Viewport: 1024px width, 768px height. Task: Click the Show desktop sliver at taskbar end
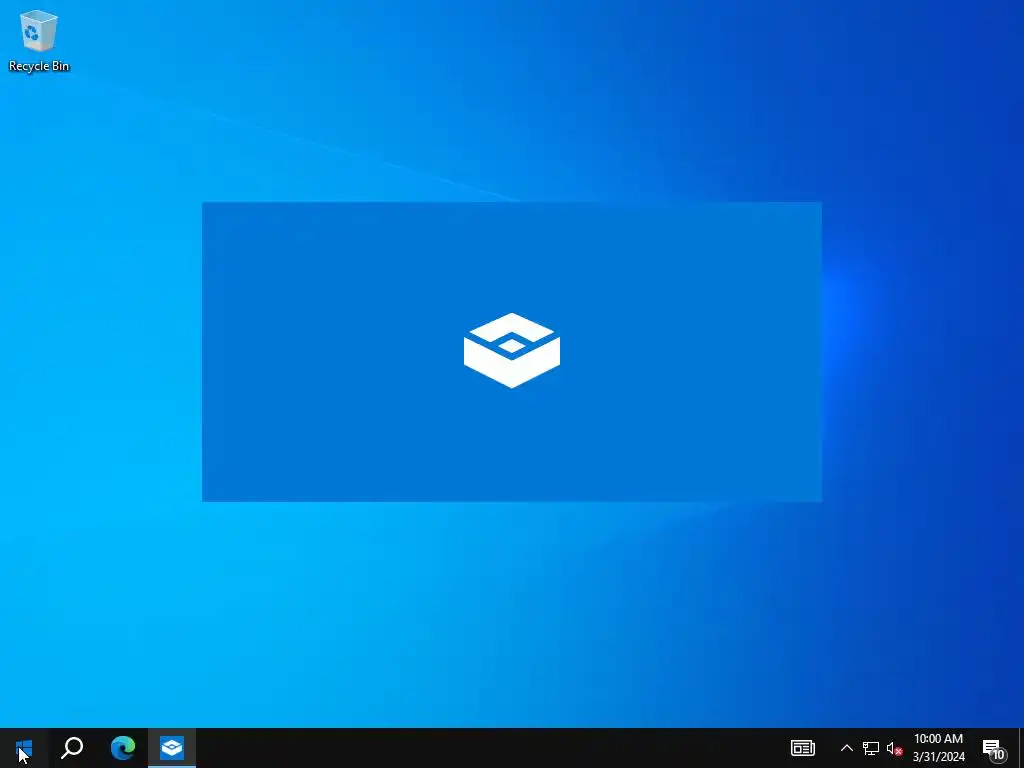1021,748
